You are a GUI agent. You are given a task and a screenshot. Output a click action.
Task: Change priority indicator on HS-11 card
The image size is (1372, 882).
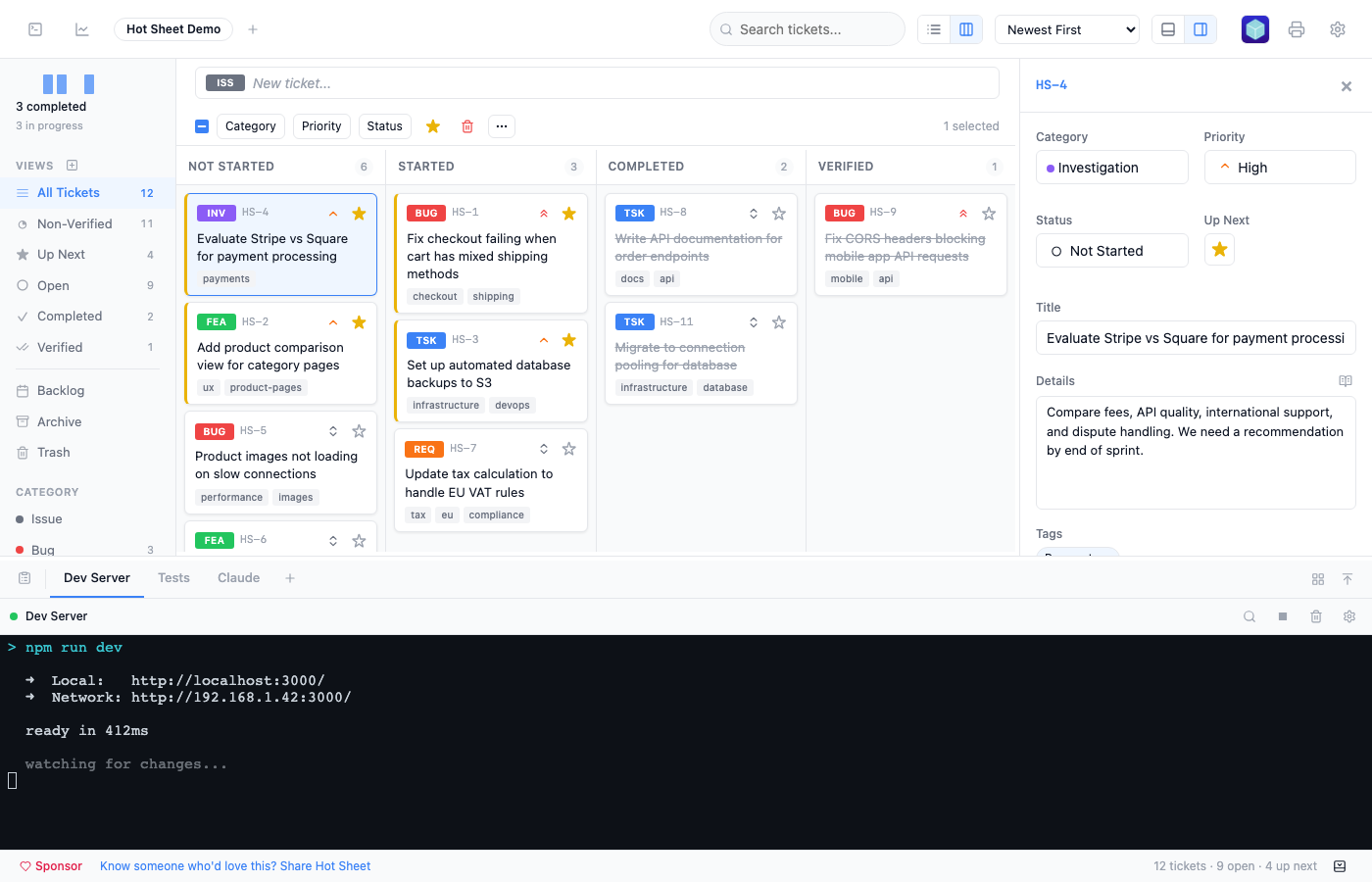pyautogui.click(x=754, y=322)
